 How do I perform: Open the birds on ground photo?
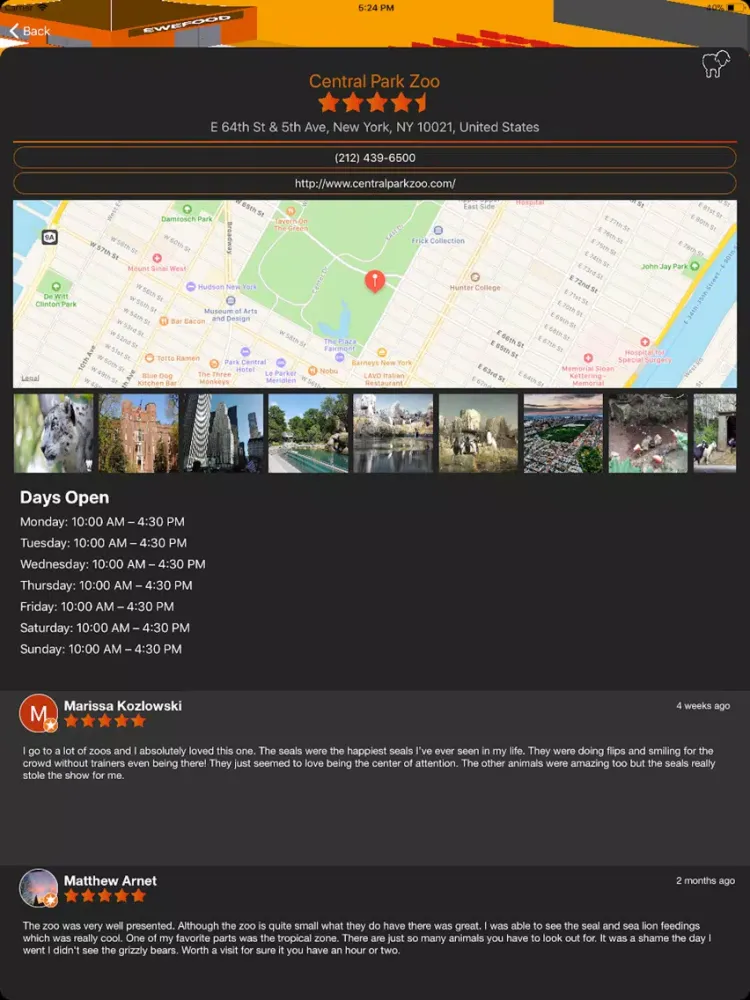coord(648,433)
